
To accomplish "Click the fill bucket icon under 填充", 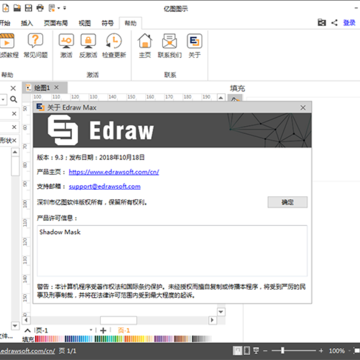I will [x=235, y=99].
